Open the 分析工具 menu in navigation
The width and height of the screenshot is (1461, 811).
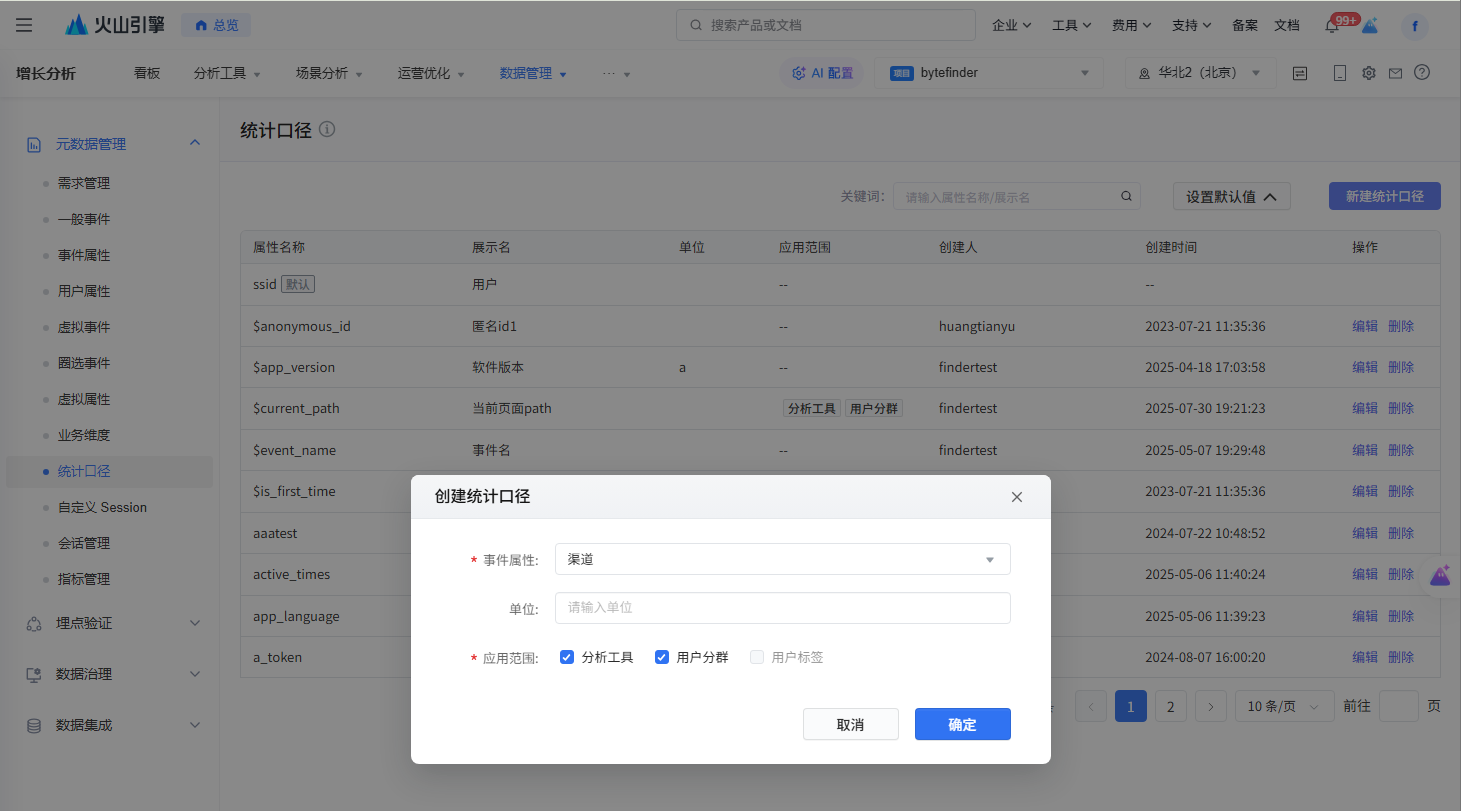click(x=226, y=73)
